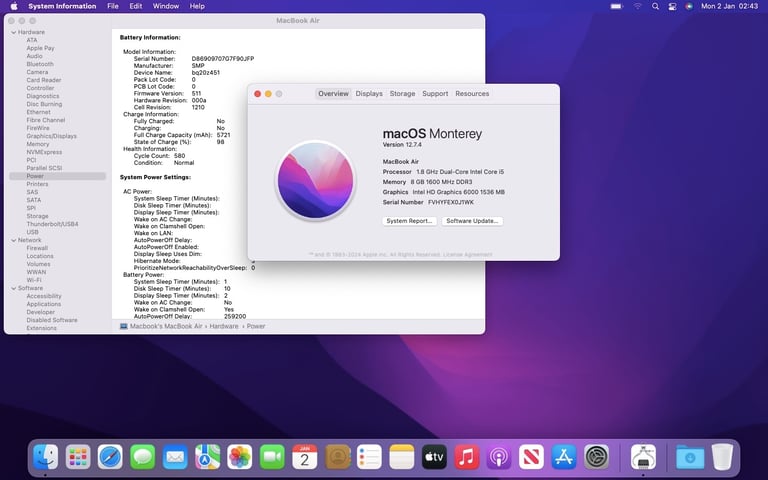Launch Safari from the dock
The width and height of the screenshot is (768, 480).
click(110, 457)
